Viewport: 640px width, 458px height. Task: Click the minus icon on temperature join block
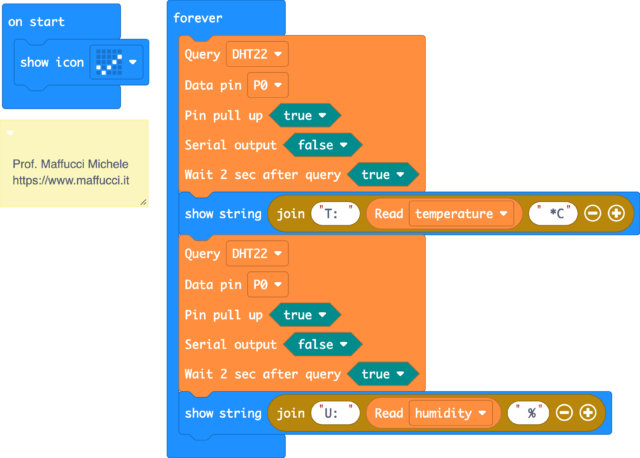point(592,213)
